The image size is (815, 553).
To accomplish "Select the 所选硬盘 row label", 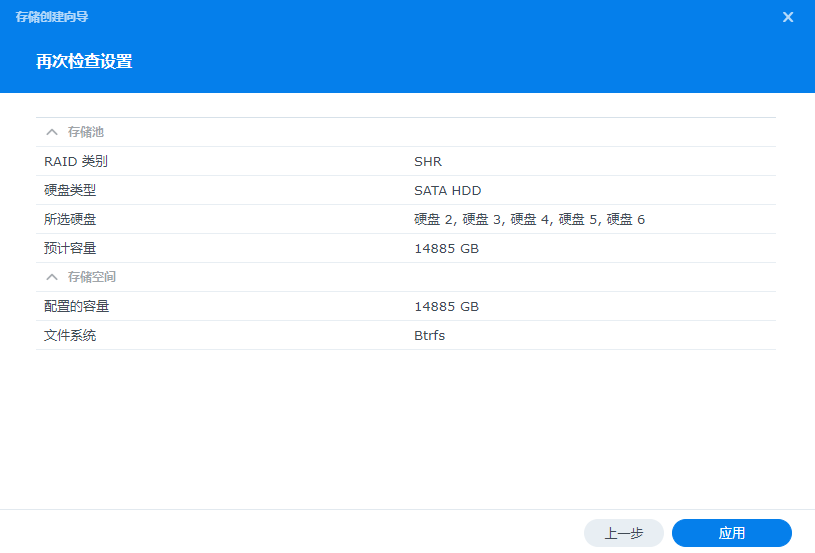I will pos(70,219).
